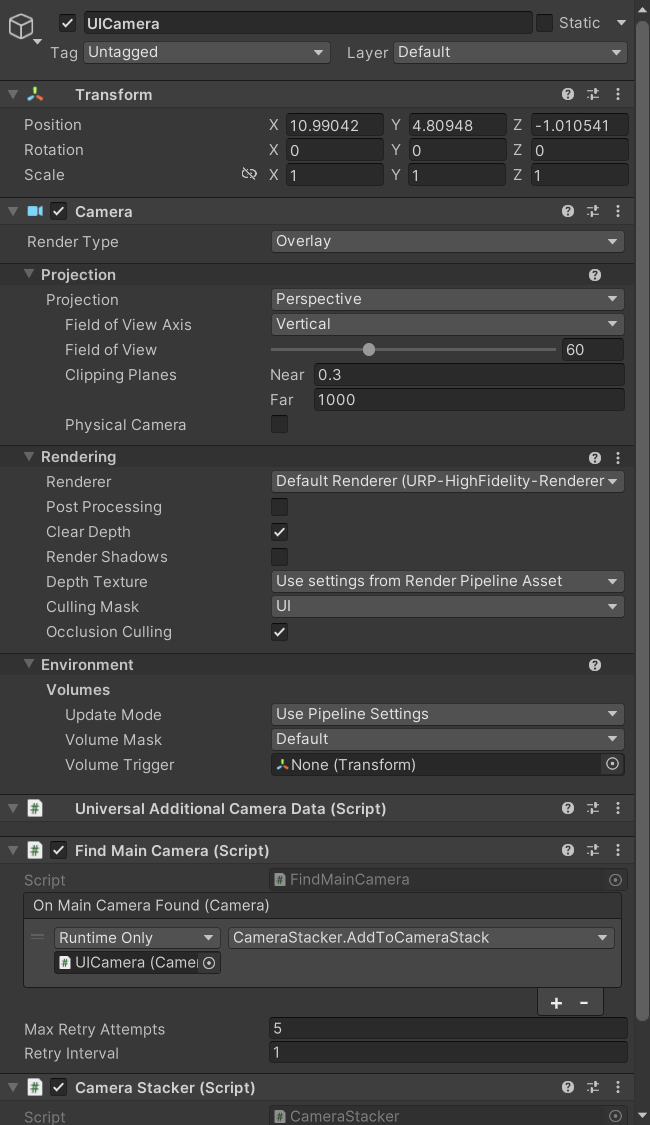Open Transform component presets icon
650x1125 pixels.
593,94
